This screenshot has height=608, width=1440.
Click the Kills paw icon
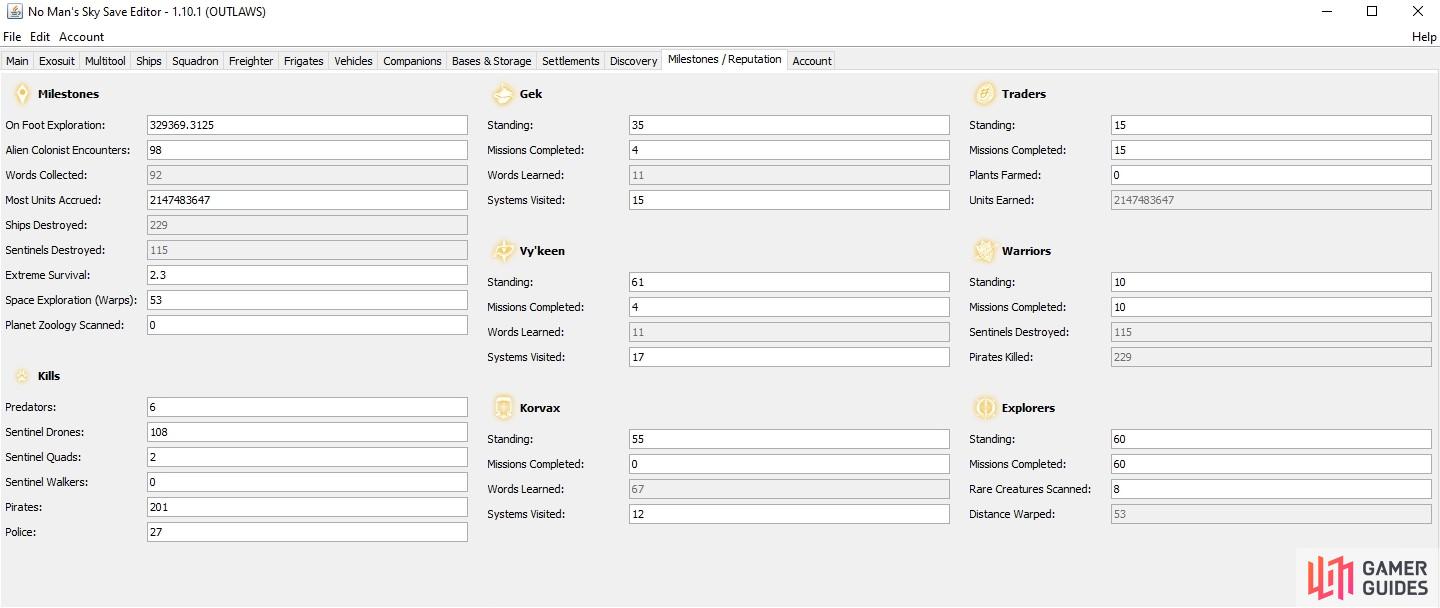coord(22,376)
